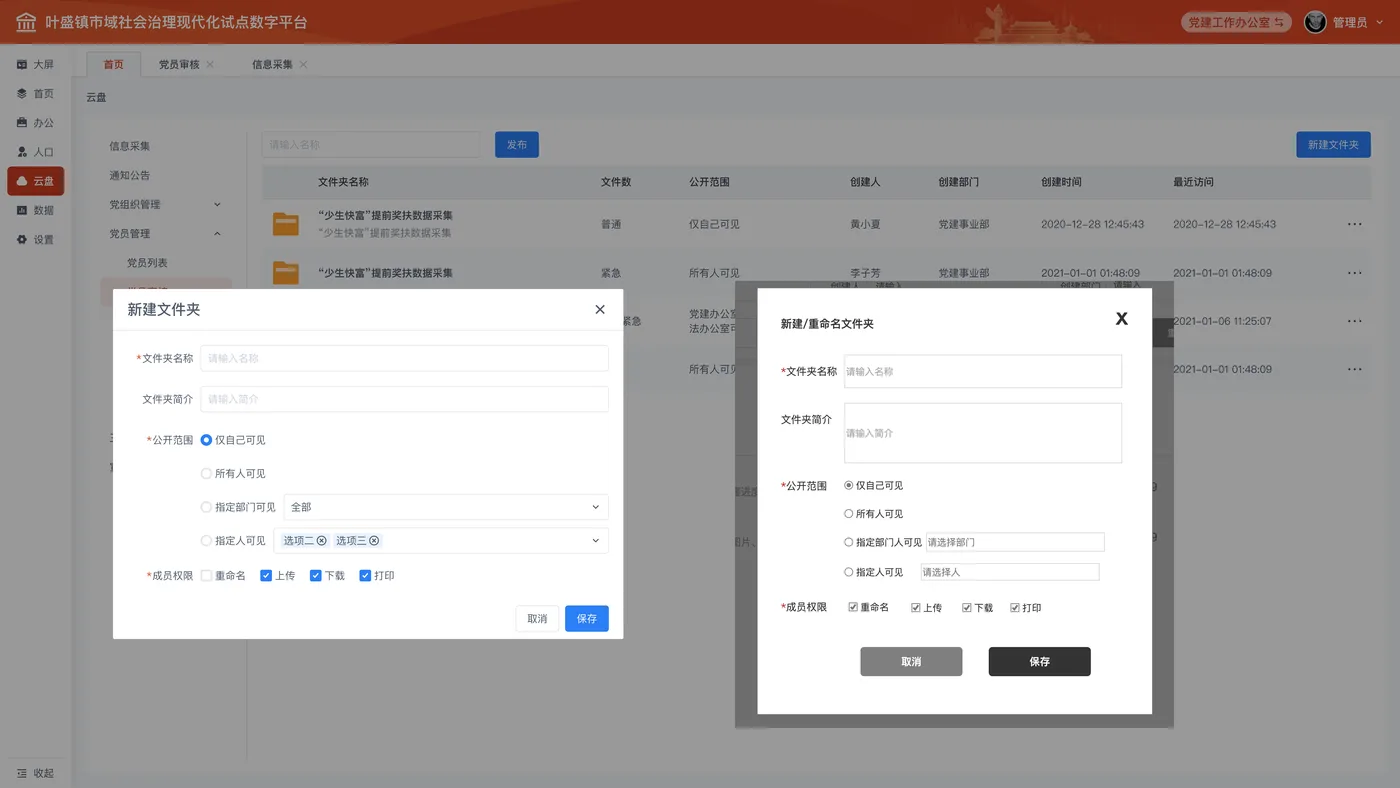Remove the 选项二 tag

click(x=321, y=541)
